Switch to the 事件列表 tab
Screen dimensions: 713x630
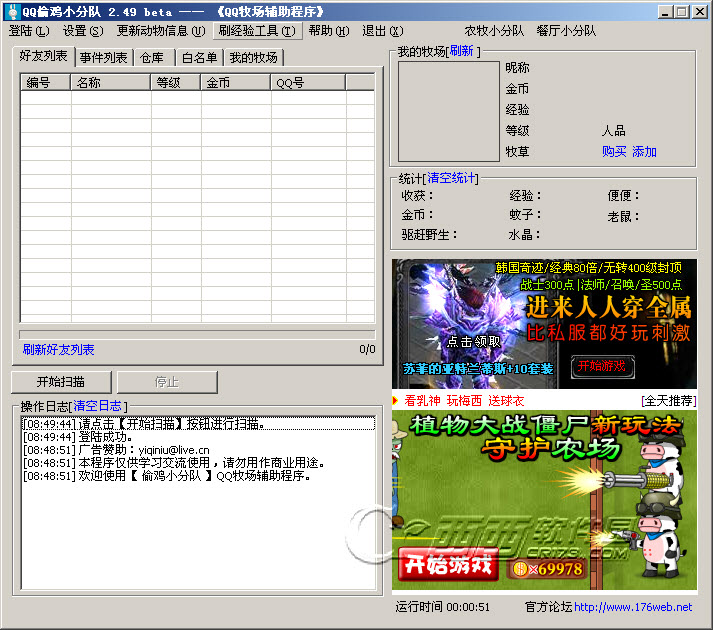coord(104,58)
